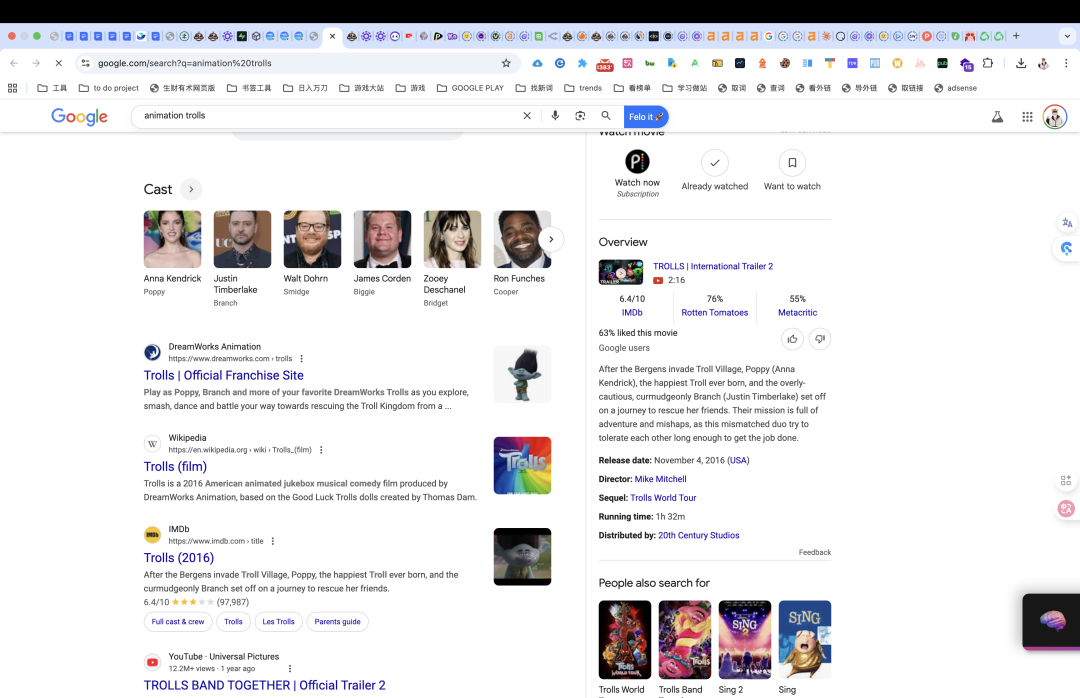The height and width of the screenshot is (698, 1080).
Task: Open Trolls (2016) IMDb result
Action: [x=179, y=557]
